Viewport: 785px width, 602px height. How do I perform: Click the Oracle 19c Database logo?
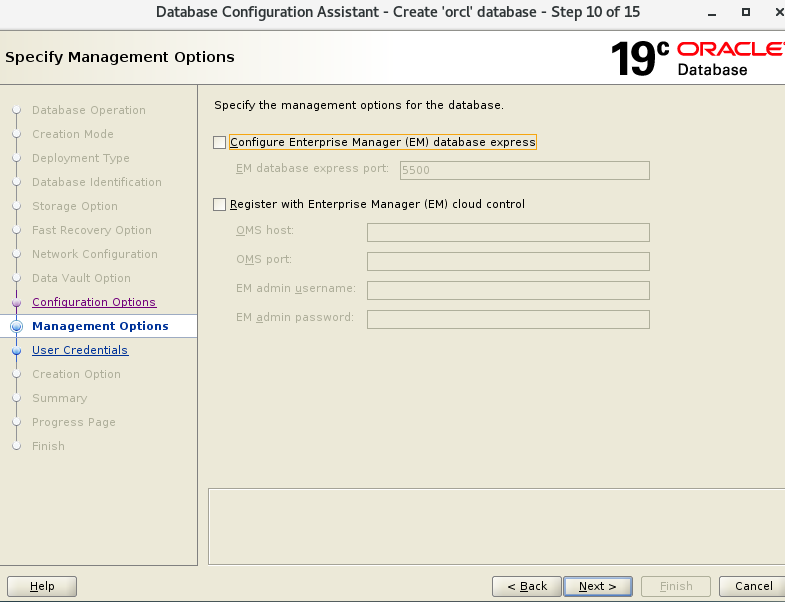click(697, 58)
